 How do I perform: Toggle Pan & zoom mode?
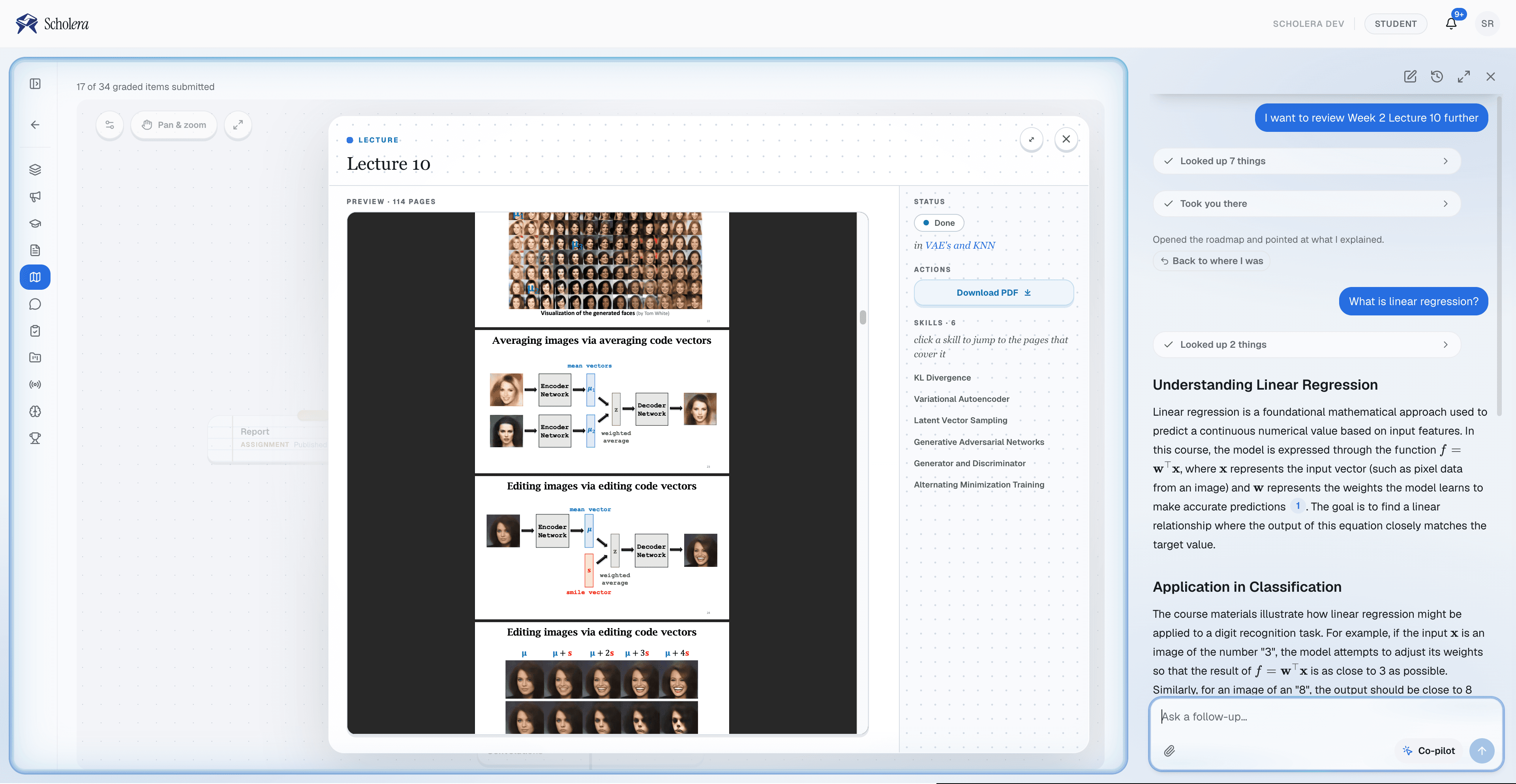pyautogui.click(x=174, y=125)
